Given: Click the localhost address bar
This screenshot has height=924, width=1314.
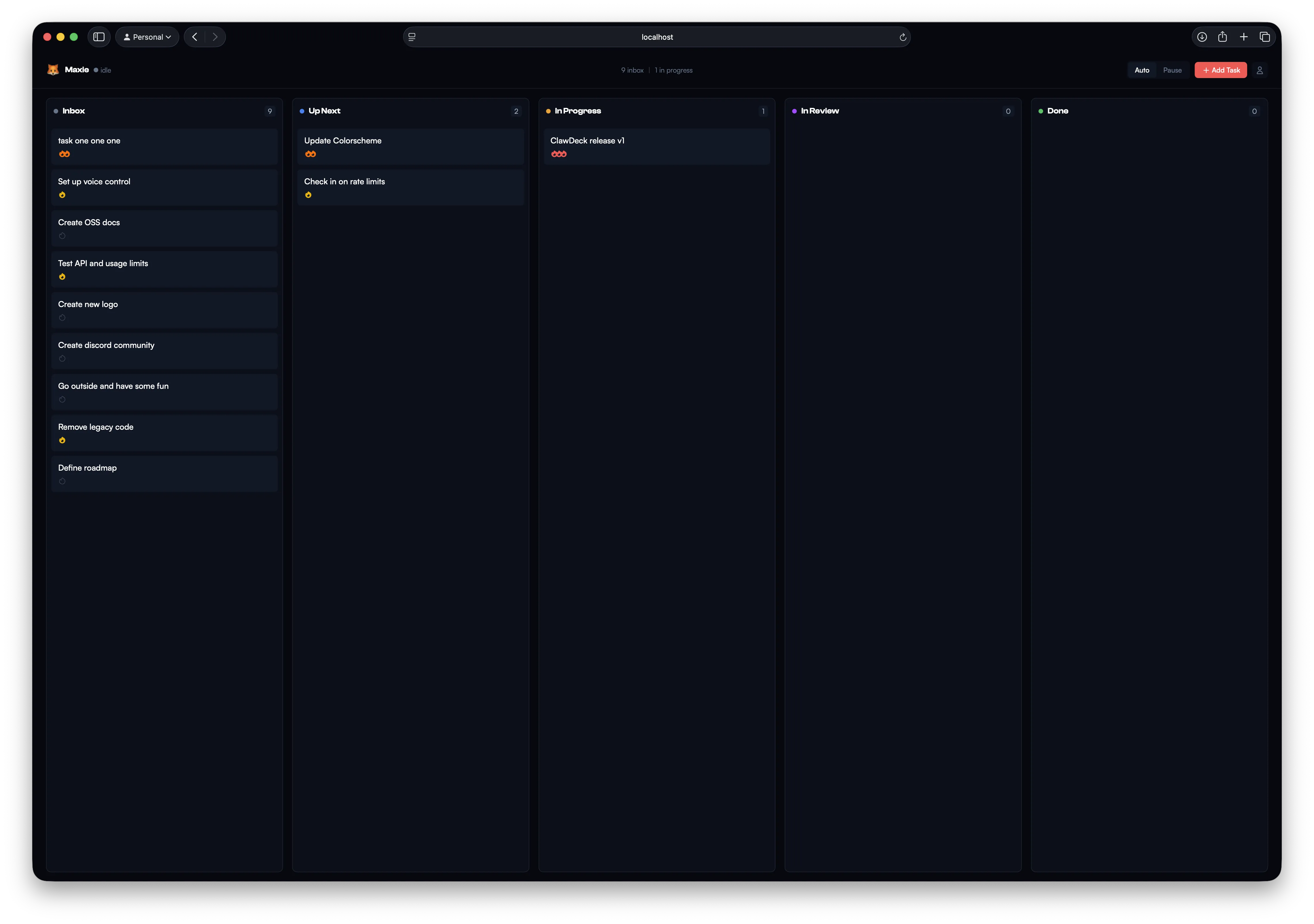Looking at the screenshot, I should click(x=657, y=37).
